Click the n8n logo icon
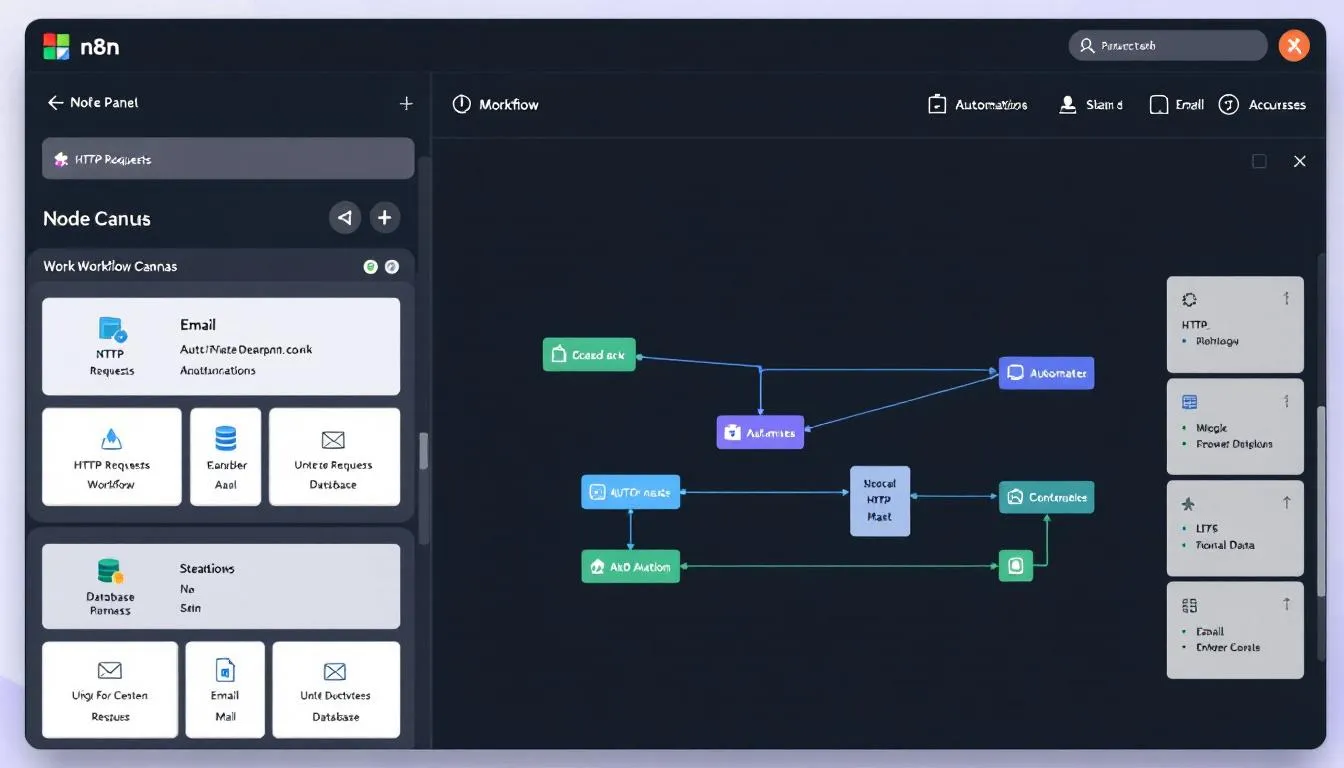Viewport: 1344px width, 768px height. pyautogui.click(x=56, y=46)
